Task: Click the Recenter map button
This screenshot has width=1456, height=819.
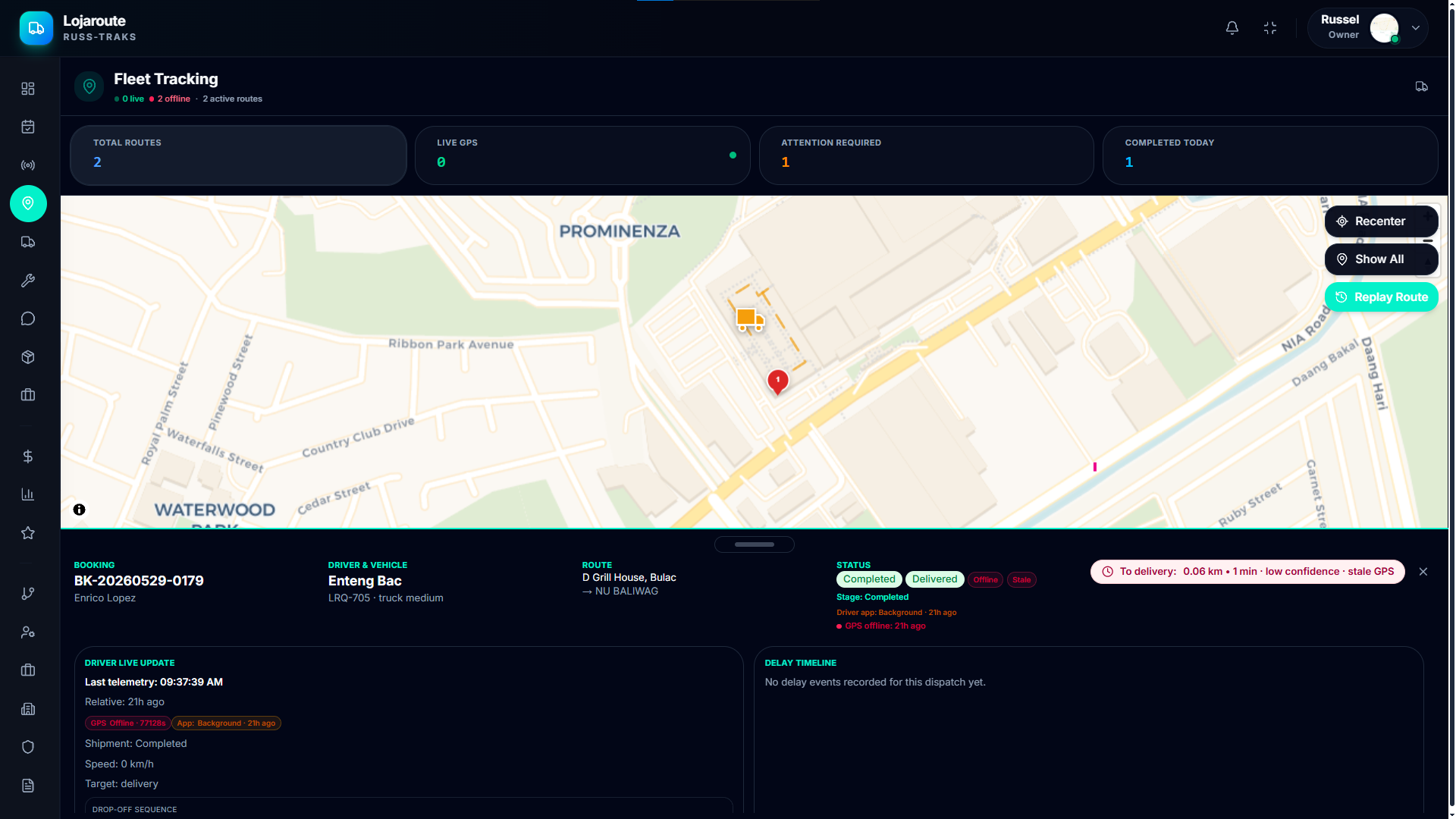Action: coord(1381,221)
